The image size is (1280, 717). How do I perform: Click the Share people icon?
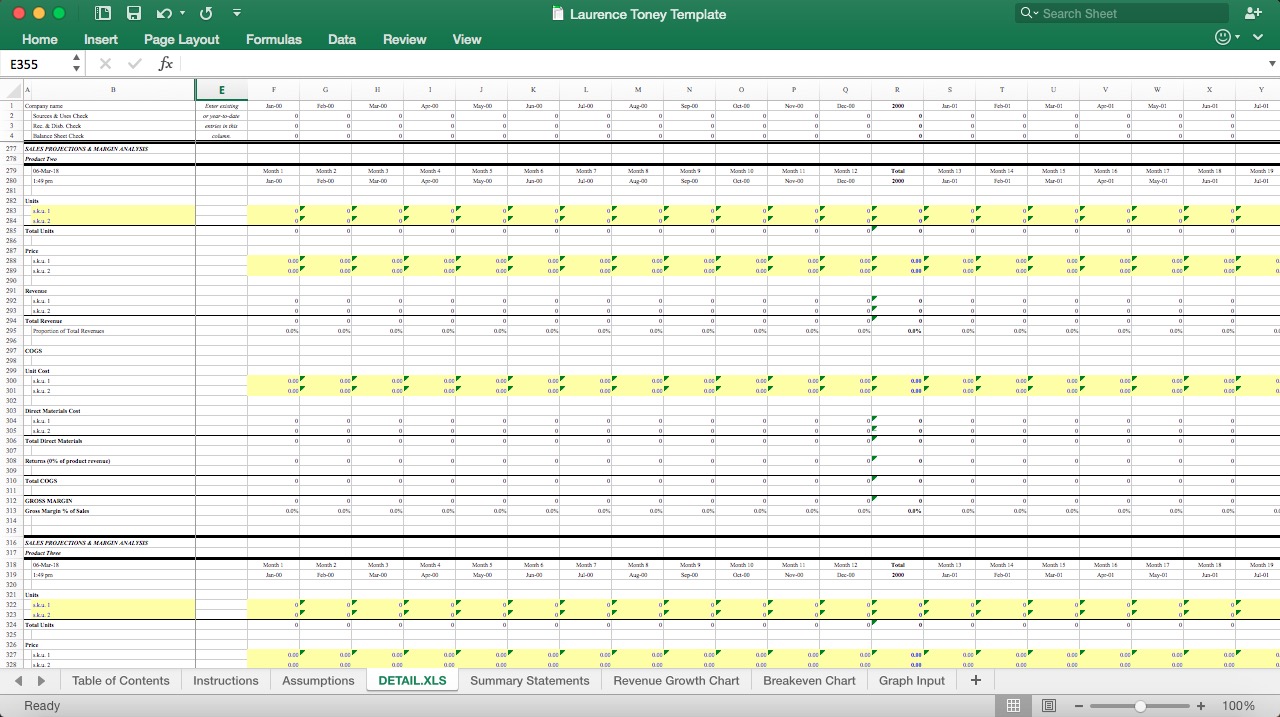pyautogui.click(x=1254, y=13)
